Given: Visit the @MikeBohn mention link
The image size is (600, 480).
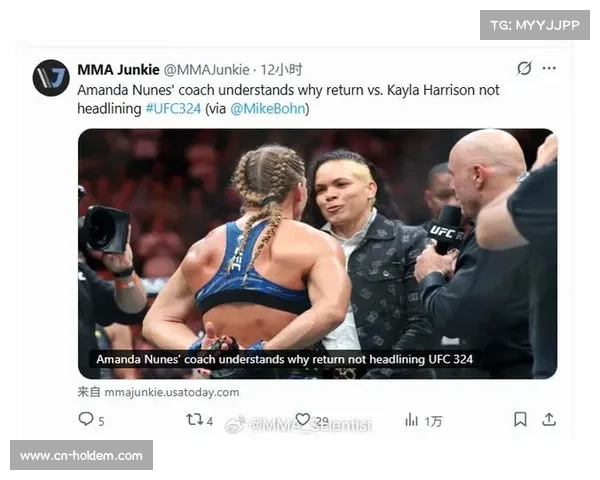Looking at the screenshot, I should (x=267, y=109).
